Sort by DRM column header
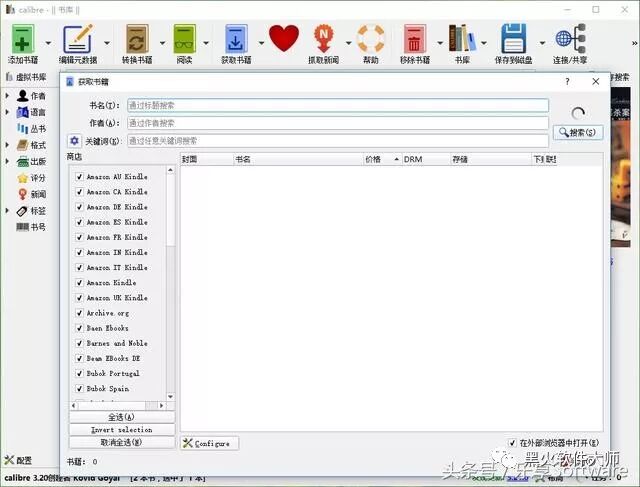The width and height of the screenshot is (640, 487). pos(426,159)
